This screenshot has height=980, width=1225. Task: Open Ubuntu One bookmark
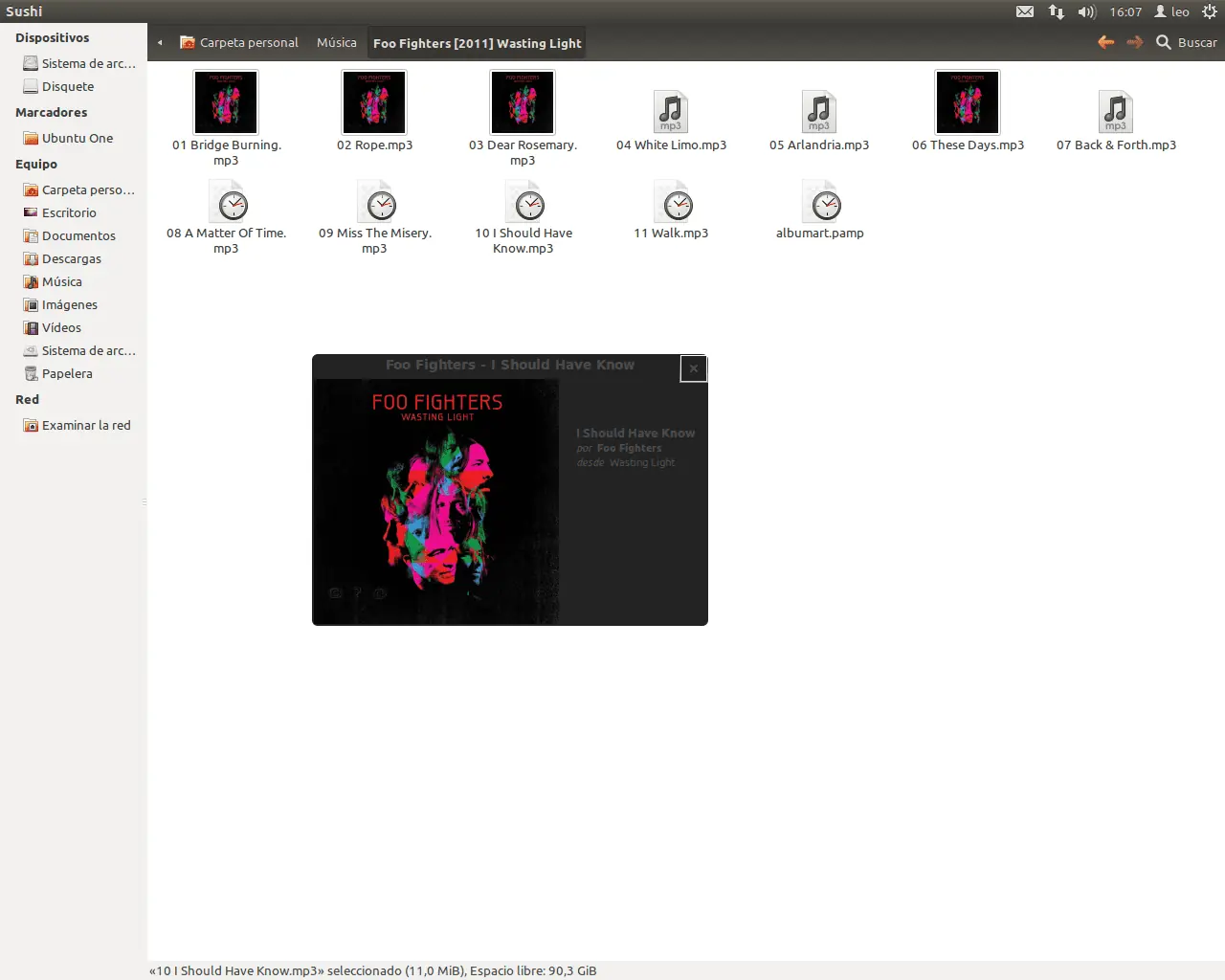pos(69,138)
